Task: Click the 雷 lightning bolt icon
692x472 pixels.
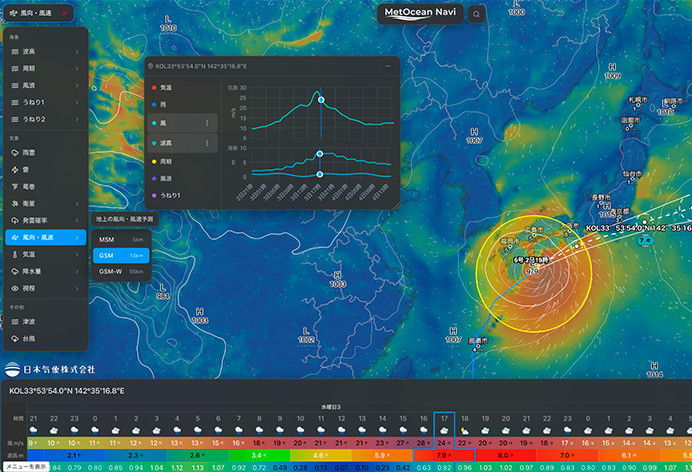Action: point(15,170)
